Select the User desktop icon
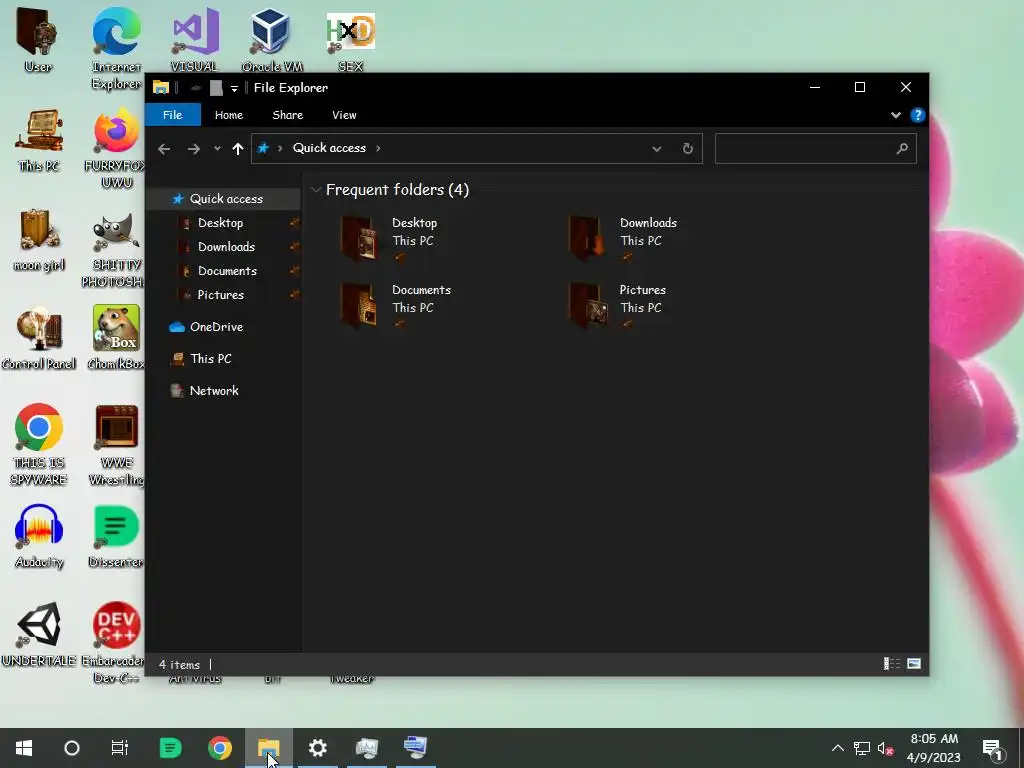 38,41
